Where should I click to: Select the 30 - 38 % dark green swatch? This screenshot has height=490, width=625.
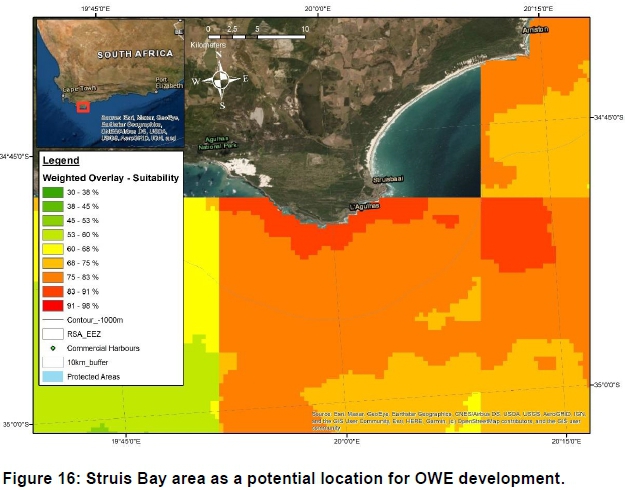pos(53,191)
